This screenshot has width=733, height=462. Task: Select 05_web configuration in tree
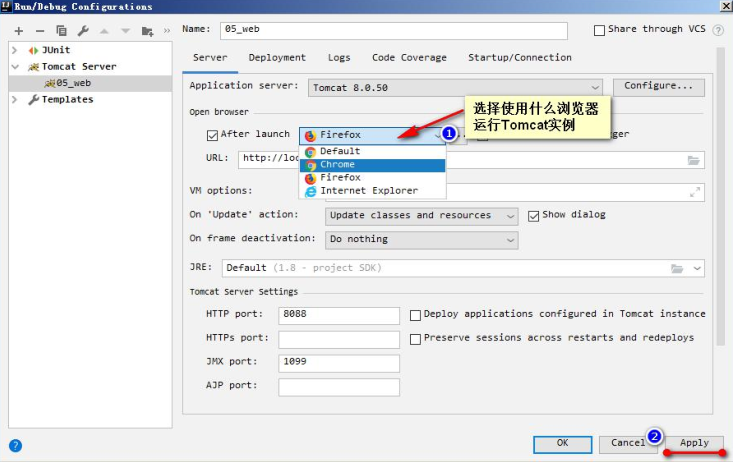coord(91,83)
